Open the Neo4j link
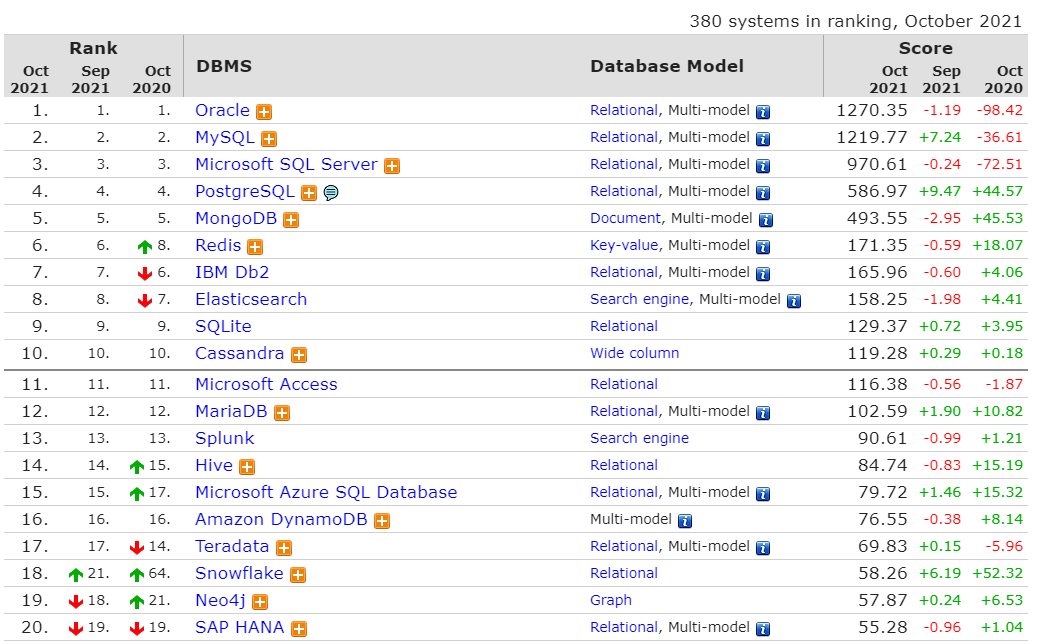Viewport: 1037px width, 644px height. point(220,601)
